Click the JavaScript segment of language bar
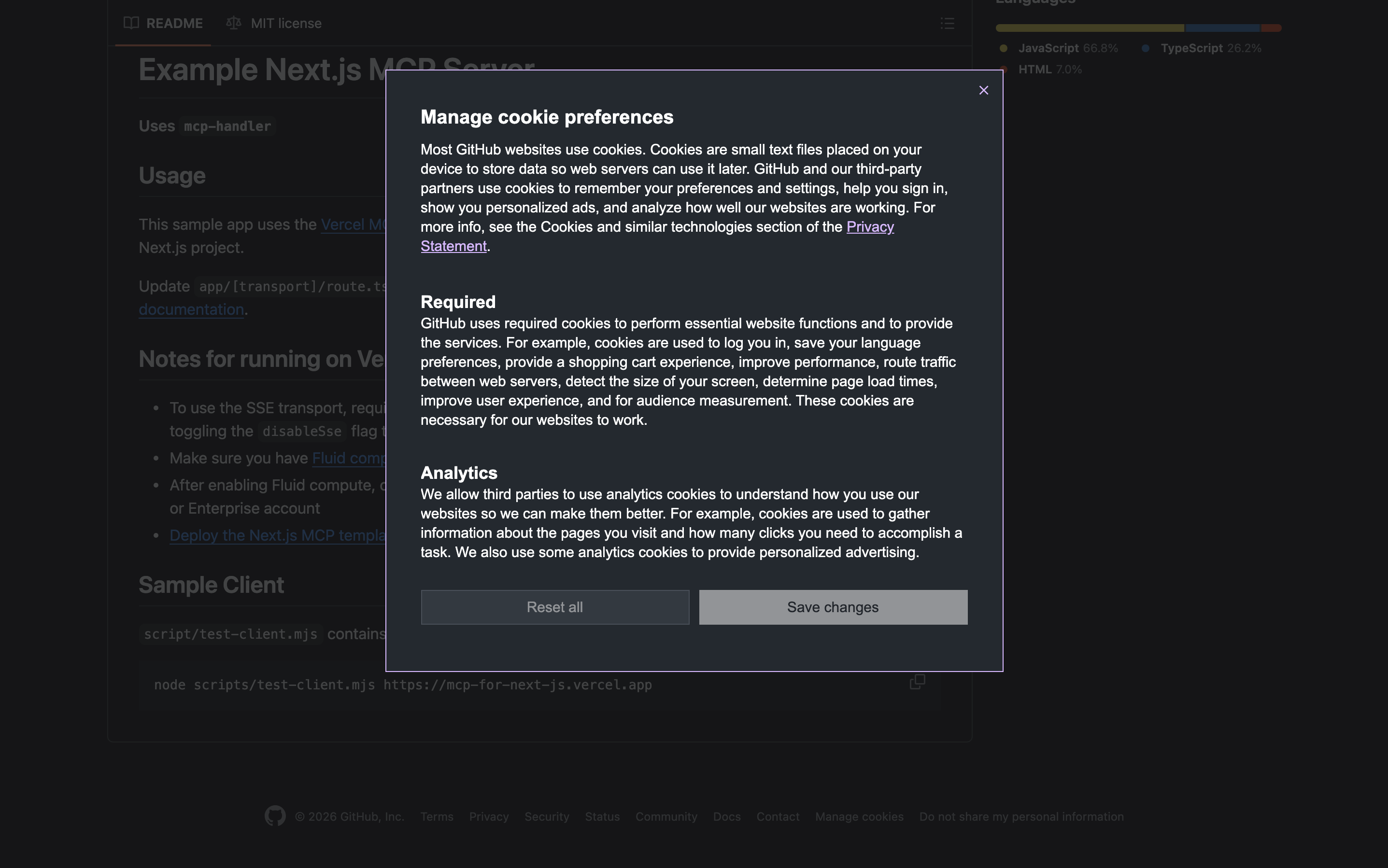The image size is (1388, 868). pyautogui.click(x=1089, y=28)
